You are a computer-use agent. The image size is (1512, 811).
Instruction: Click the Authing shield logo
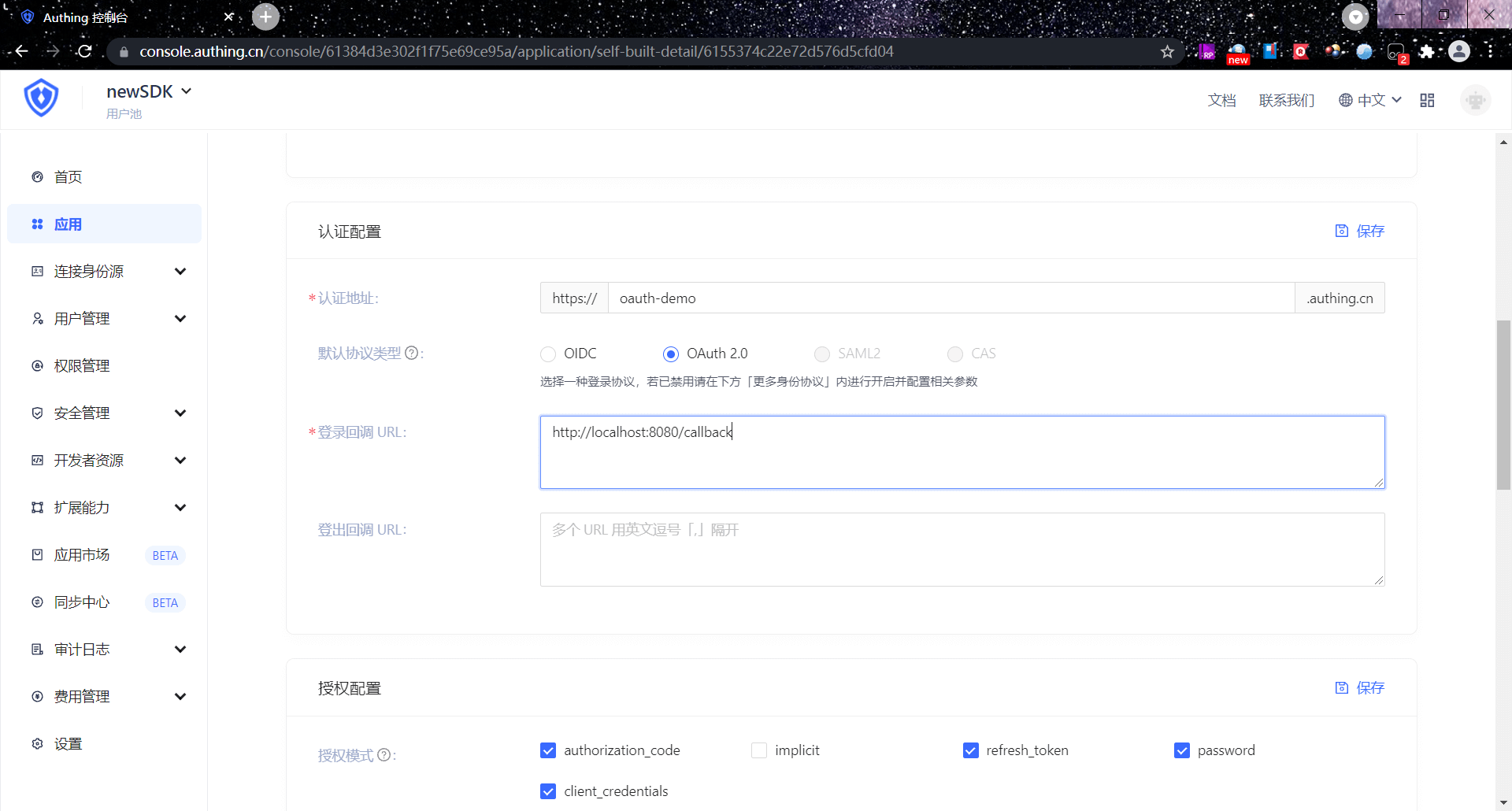pos(41,98)
